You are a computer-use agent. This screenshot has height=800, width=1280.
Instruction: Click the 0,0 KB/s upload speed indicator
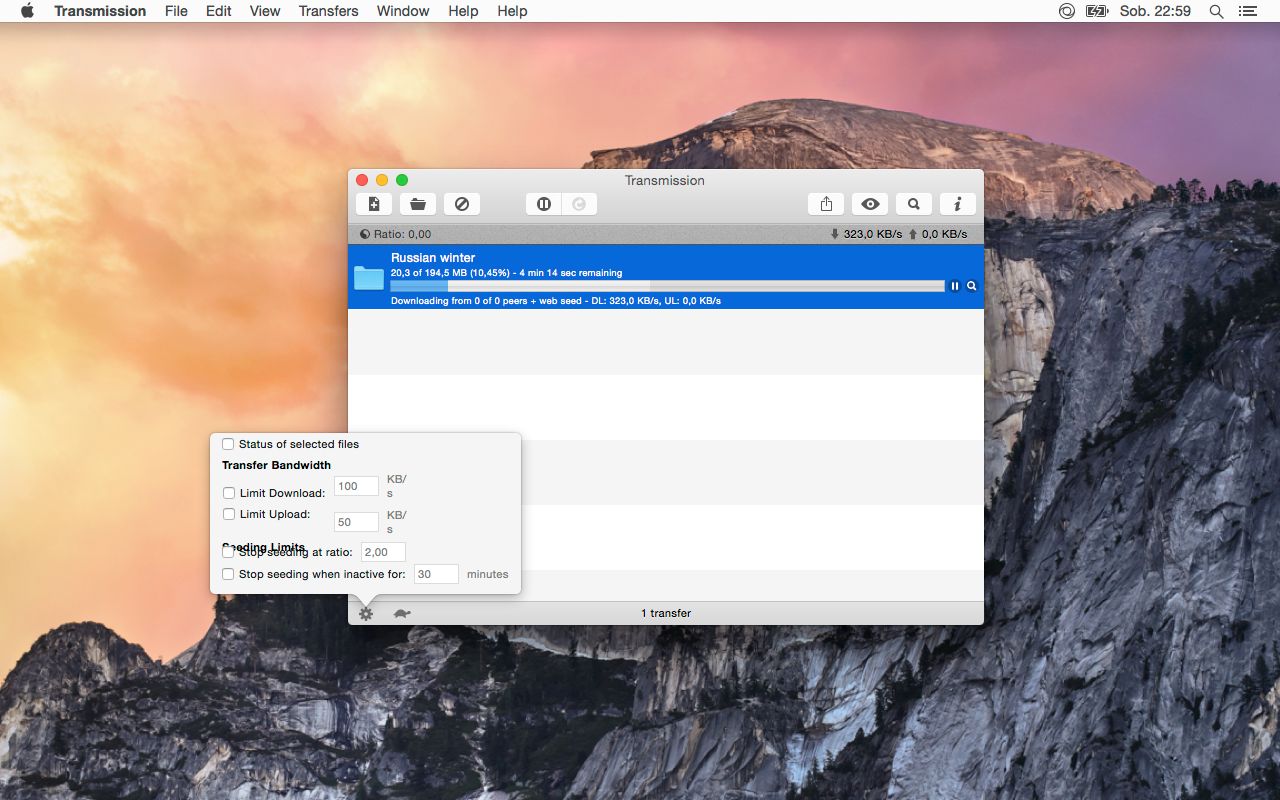[x=938, y=234]
